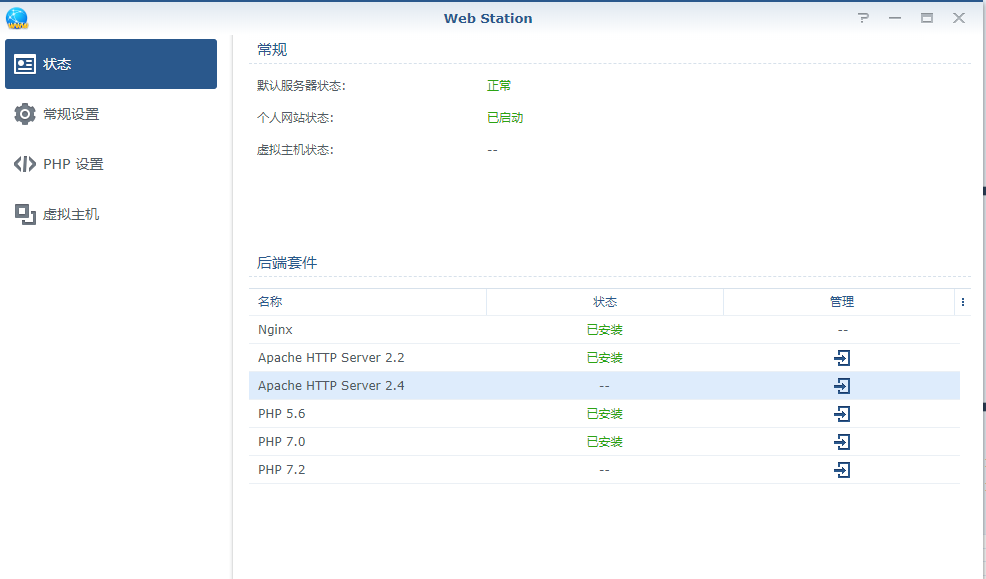Close the Web Station window
The width and height of the screenshot is (986, 579).
tap(959, 18)
